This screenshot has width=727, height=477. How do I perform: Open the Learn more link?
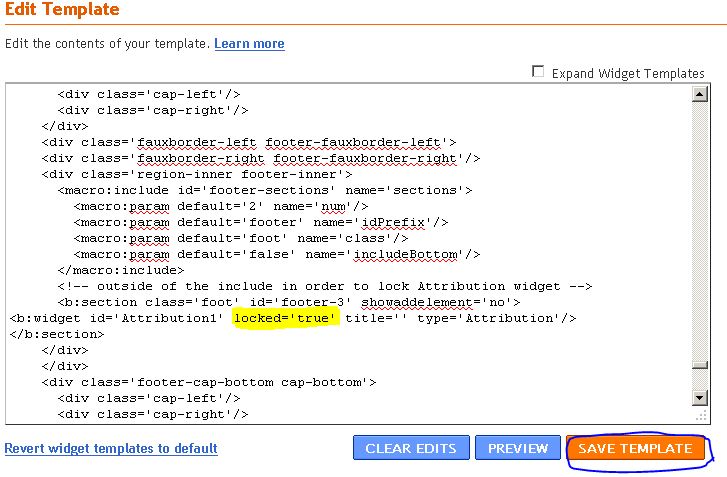(249, 44)
